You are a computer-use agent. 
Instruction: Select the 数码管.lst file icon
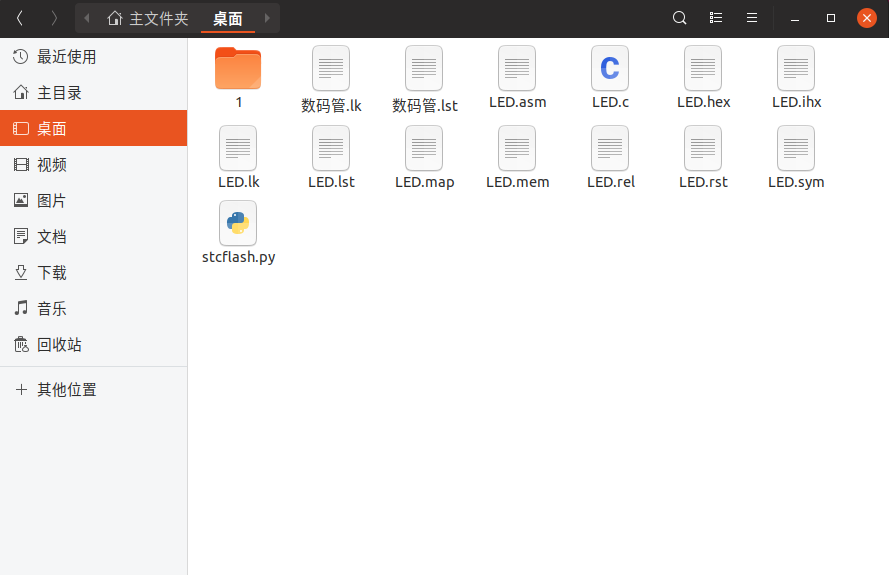click(x=424, y=69)
